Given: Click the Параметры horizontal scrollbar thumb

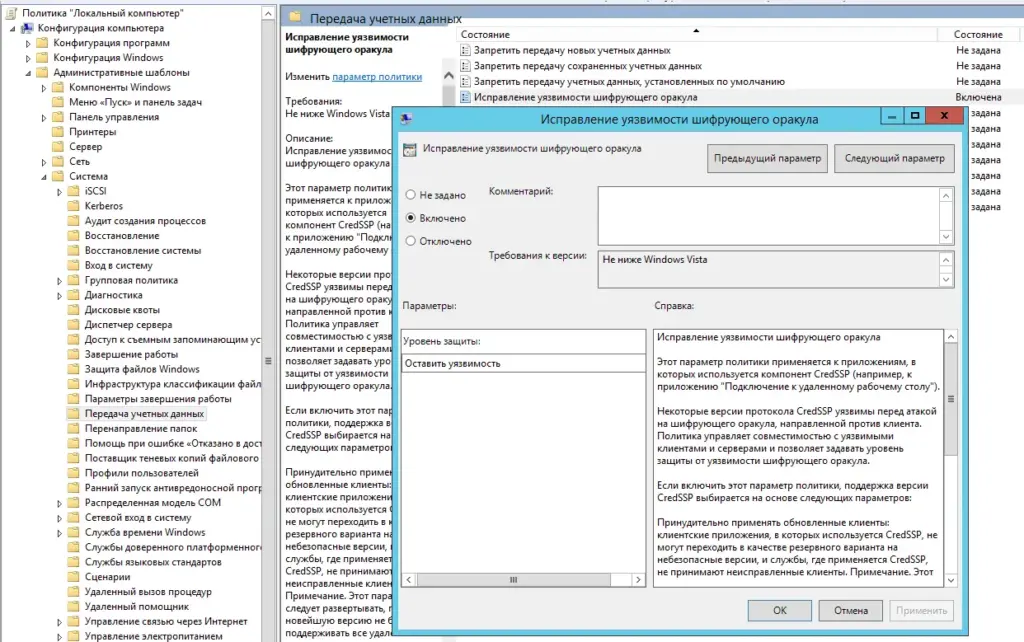Looking at the screenshot, I should click(x=513, y=579).
